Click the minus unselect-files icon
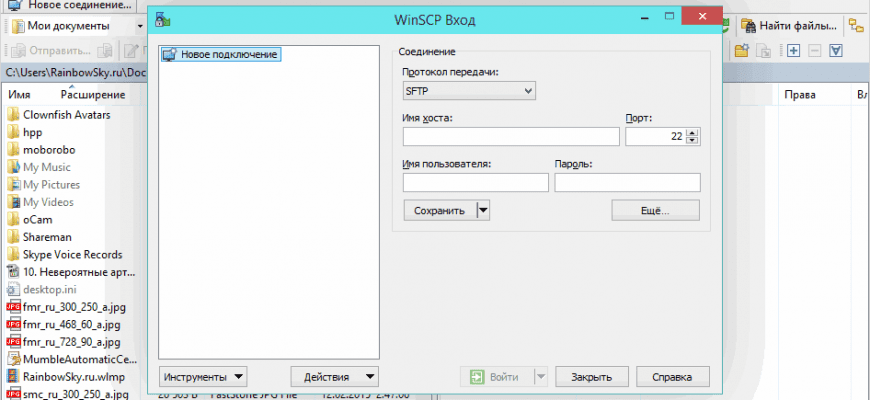The height and width of the screenshot is (400, 870). pyautogui.click(x=814, y=50)
